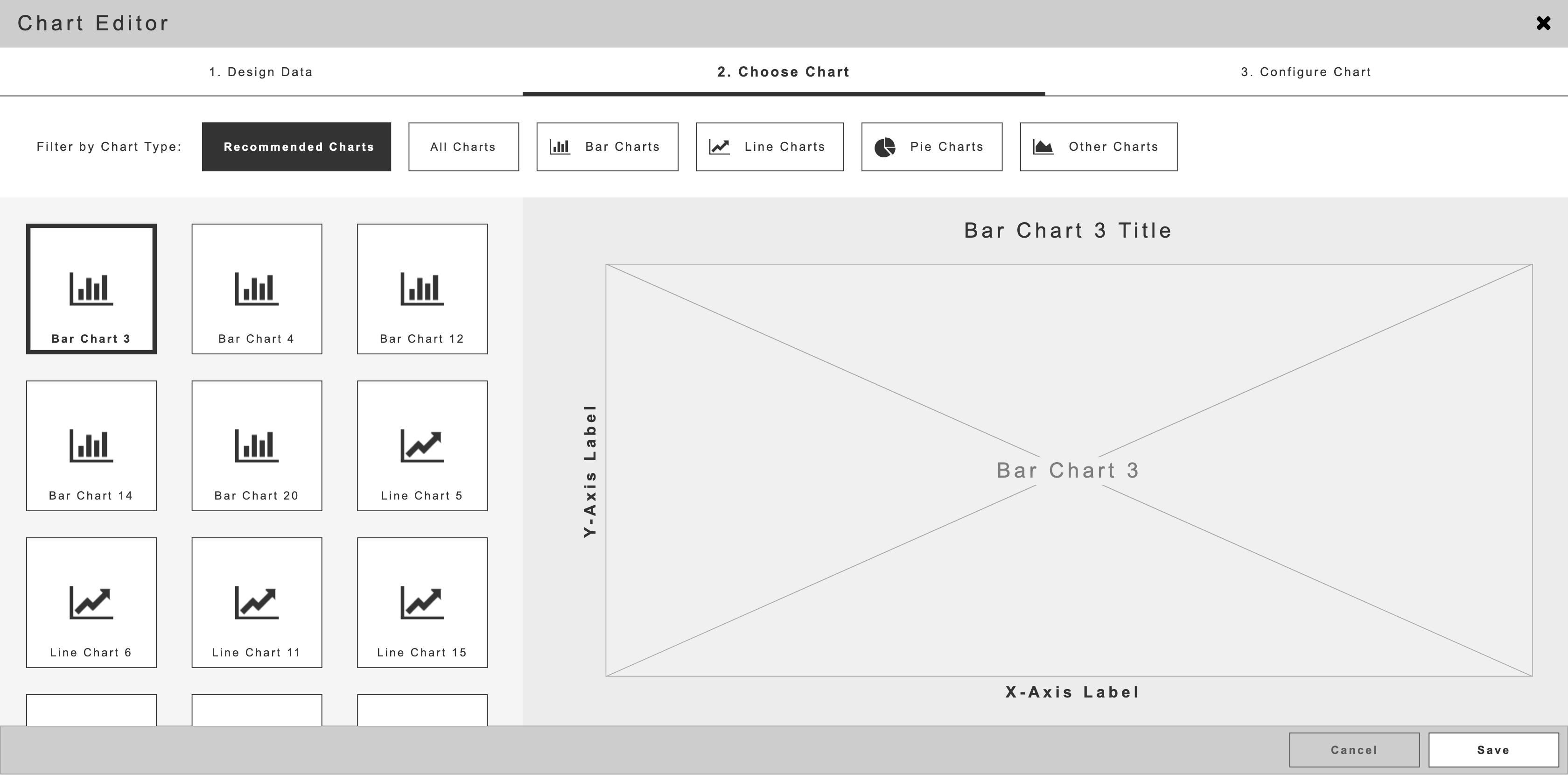Click the Bar Chart 3 tile label

pos(91,339)
